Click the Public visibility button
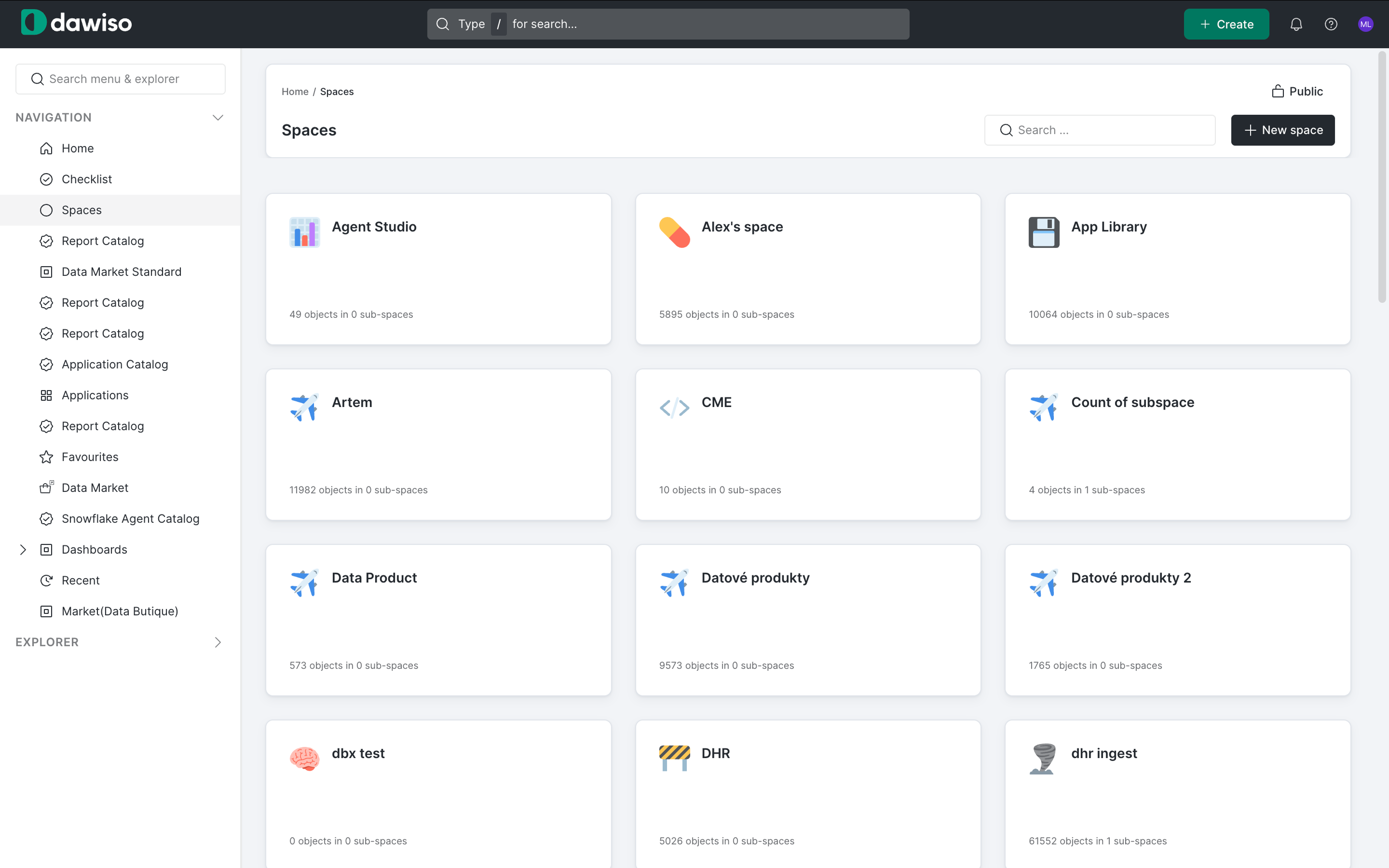1389x868 pixels. pyautogui.click(x=1297, y=91)
